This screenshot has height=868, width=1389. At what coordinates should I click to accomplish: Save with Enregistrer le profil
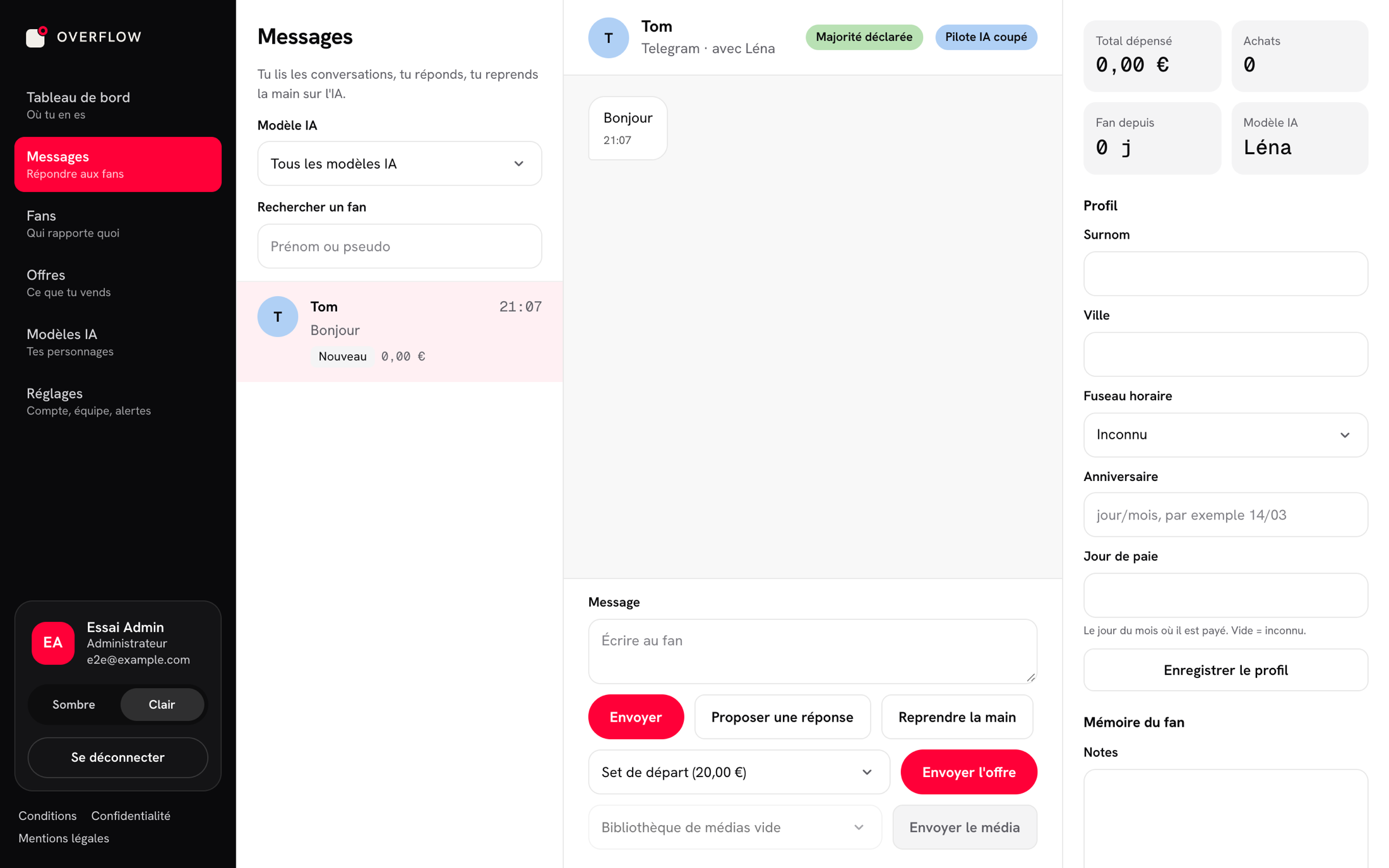point(1225,670)
